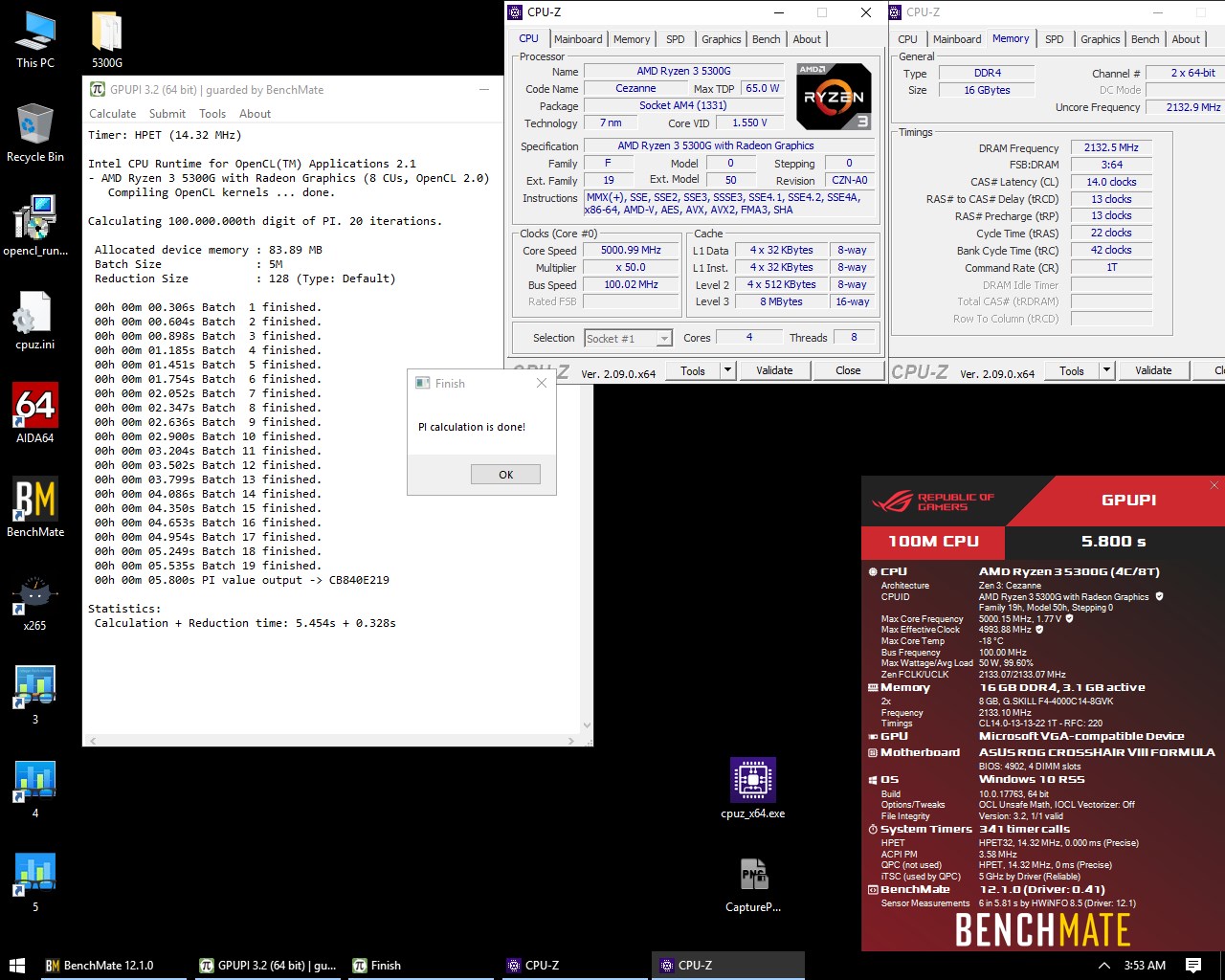The height and width of the screenshot is (980, 1225).
Task: Click the taskbar clock showing 3:53 AM
Action: tap(1145, 966)
